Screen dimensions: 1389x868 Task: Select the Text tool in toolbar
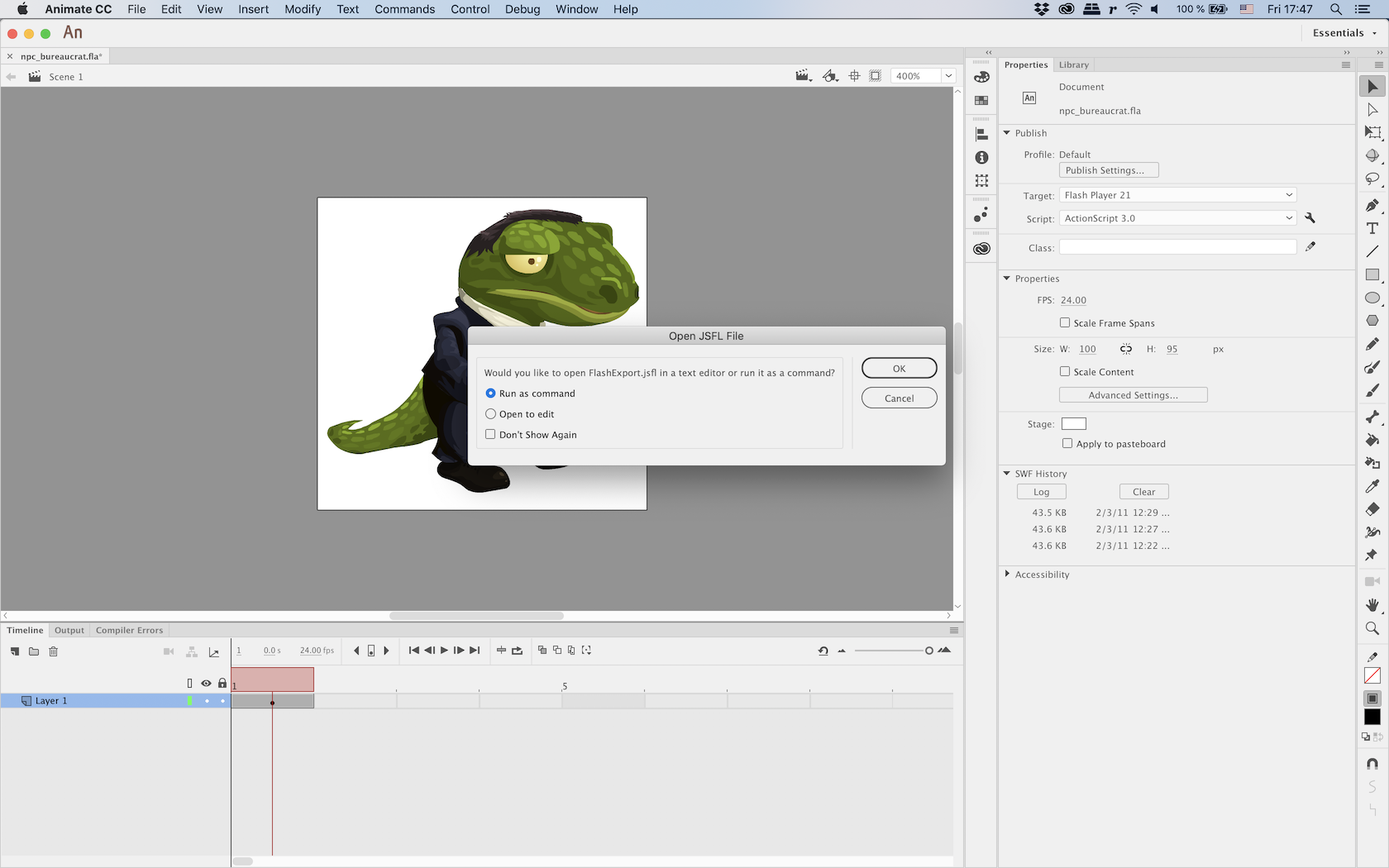(x=1372, y=228)
